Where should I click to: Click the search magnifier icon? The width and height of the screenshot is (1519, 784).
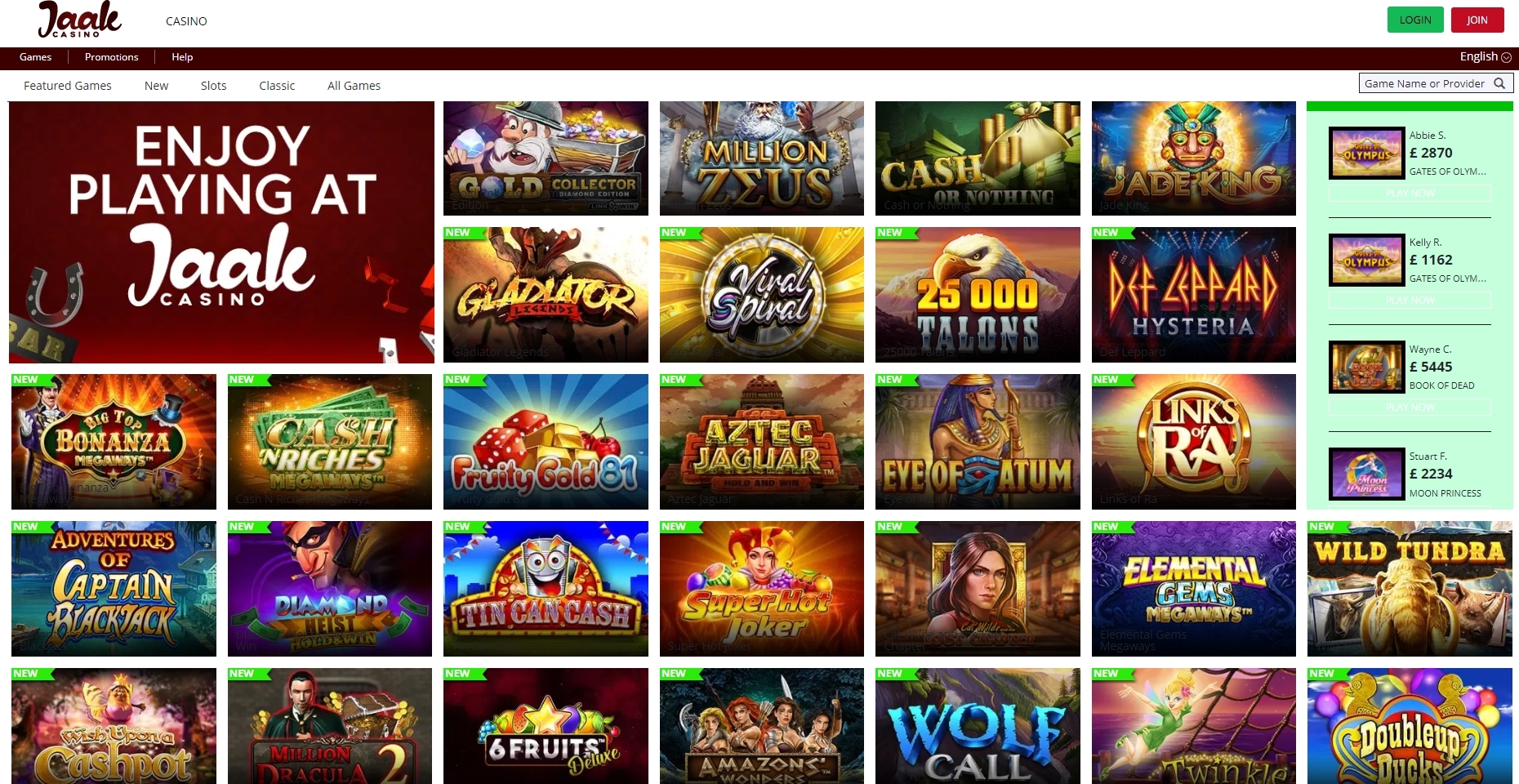tap(1499, 83)
